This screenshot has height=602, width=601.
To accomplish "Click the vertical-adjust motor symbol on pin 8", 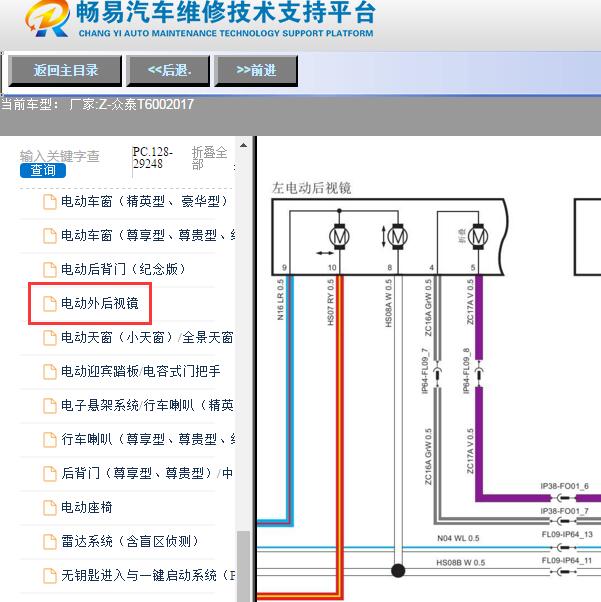I will pos(397,236).
